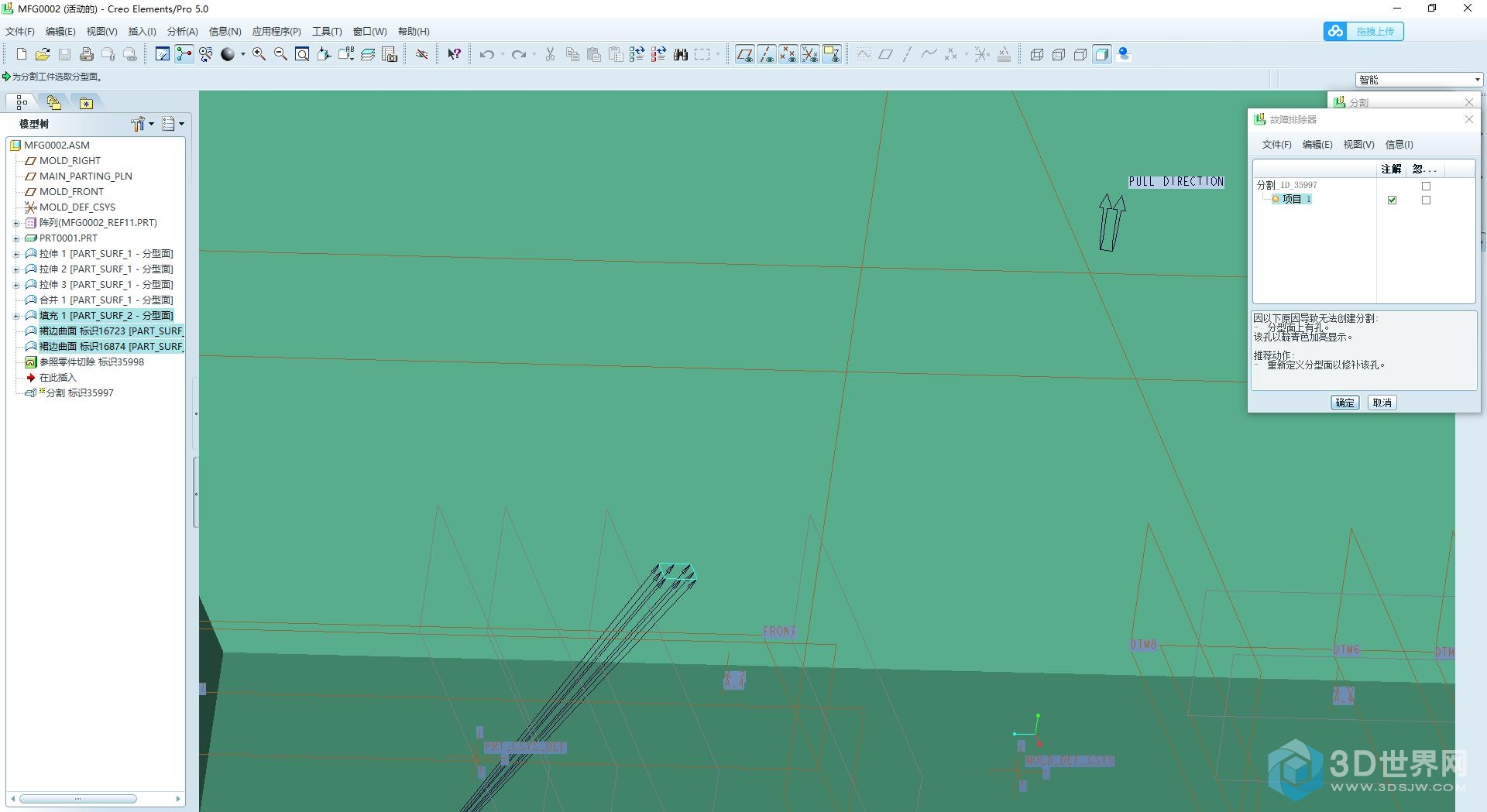Expand the 阵列(MFG0002_REF11.PRT) tree node
This screenshot has height=812, width=1487.
coord(16,223)
